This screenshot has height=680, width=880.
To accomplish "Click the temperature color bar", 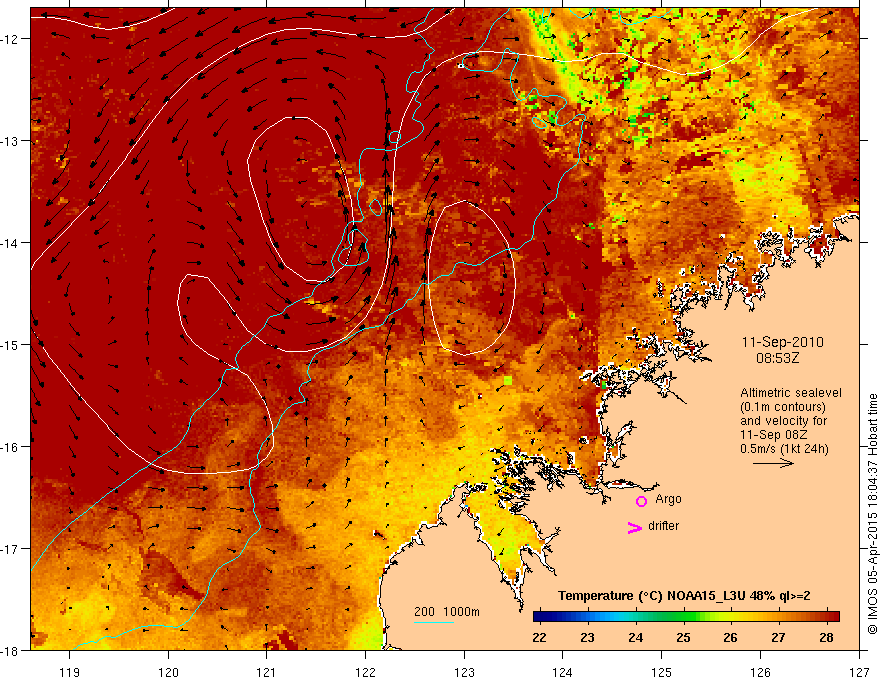I will [x=686, y=617].
